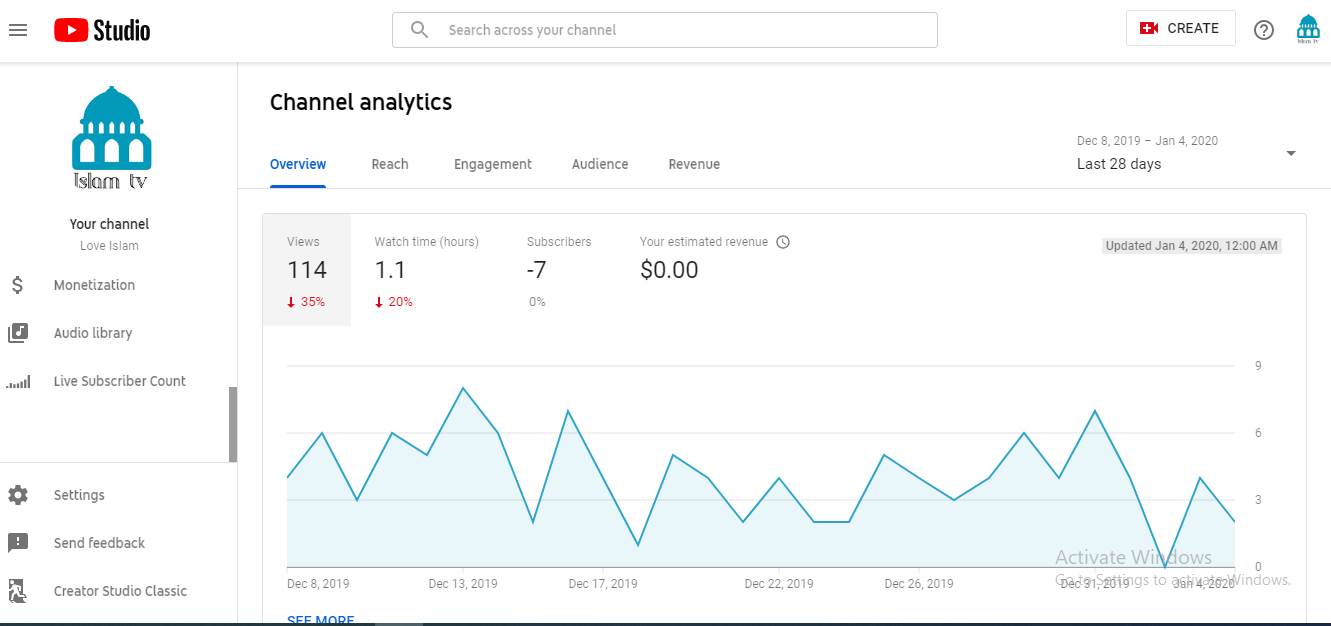Image resolution: width=1331 pixels, height=626 pixels.
Task: Click the search across your channel field
Action: pos(664,30)
